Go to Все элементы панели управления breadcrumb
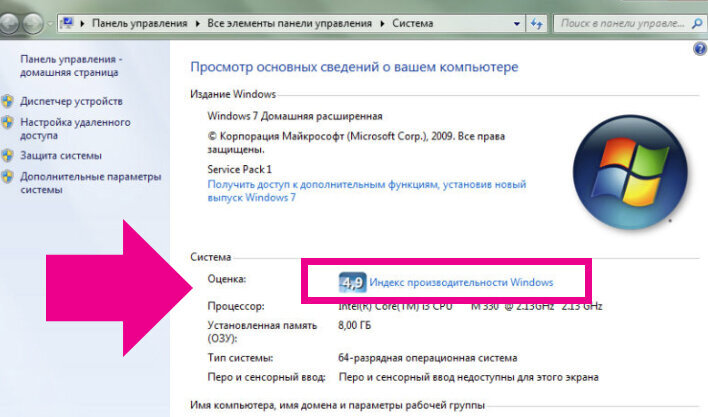708x417 pixels. pyautogui.click(x=289, y=23)
